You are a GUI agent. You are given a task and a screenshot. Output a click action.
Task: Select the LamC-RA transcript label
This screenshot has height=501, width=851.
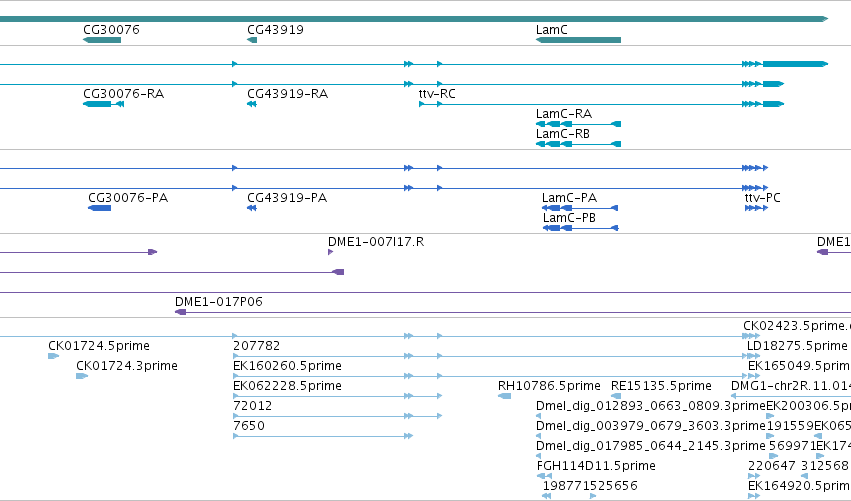click(x=563, y=114)
